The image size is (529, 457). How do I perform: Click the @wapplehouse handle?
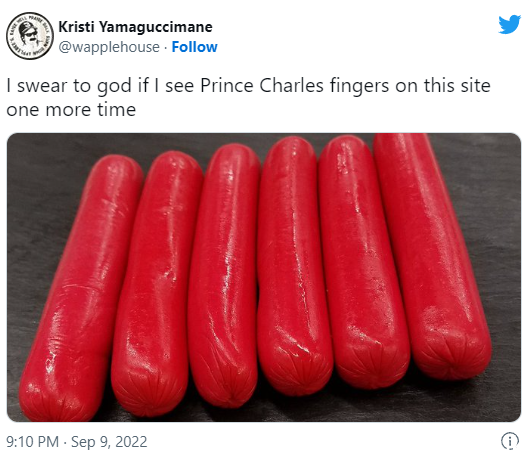(109, 47)
